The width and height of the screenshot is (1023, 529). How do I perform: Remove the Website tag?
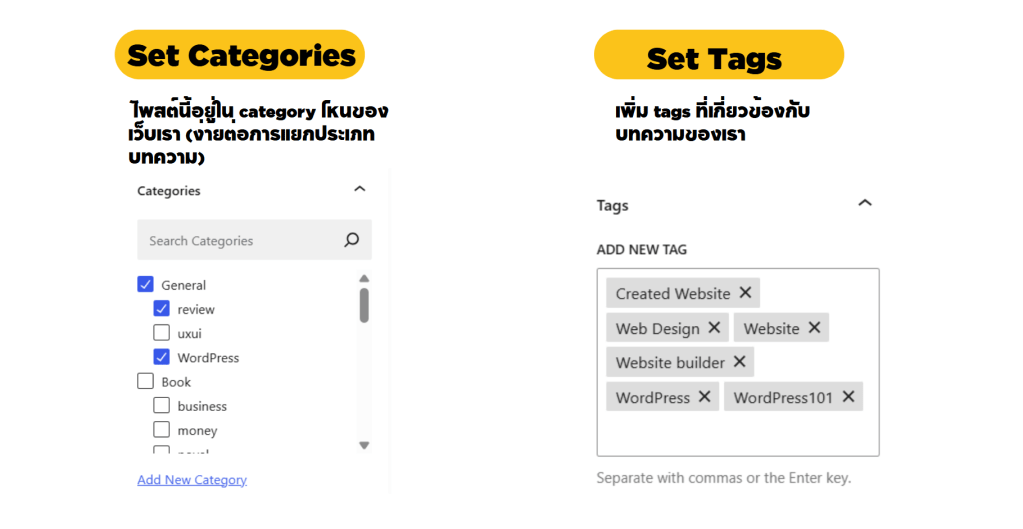tap(814, 328)
